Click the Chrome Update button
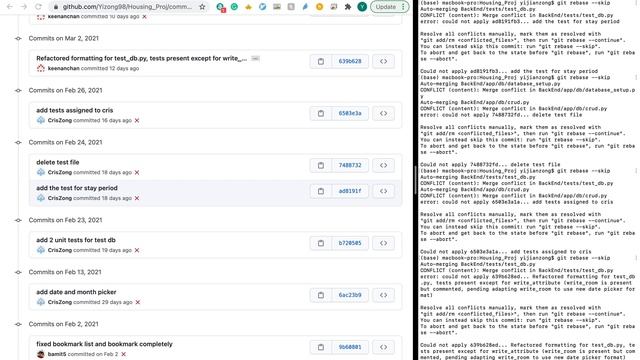640x360 pixels. (389, 7)
